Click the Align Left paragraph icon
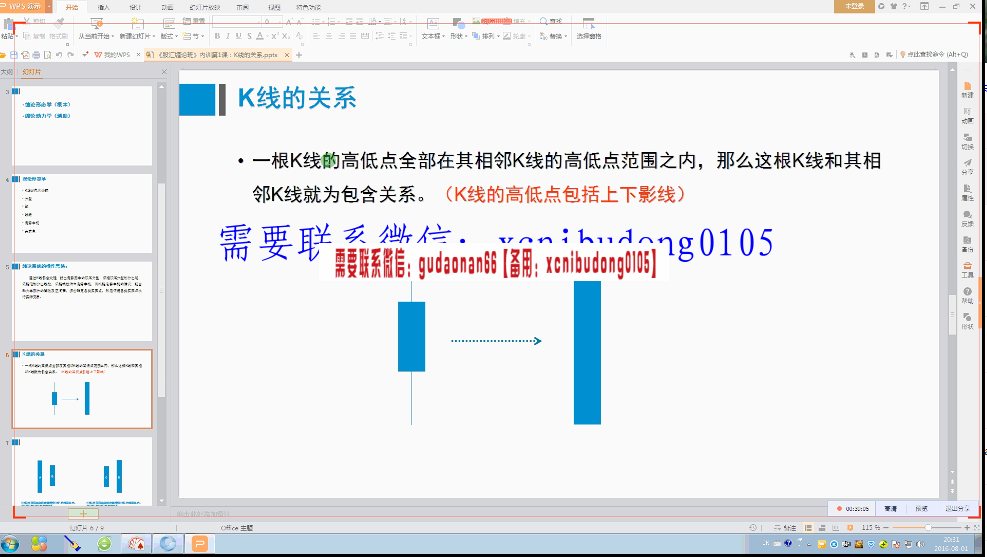 [x=316, y=37]
